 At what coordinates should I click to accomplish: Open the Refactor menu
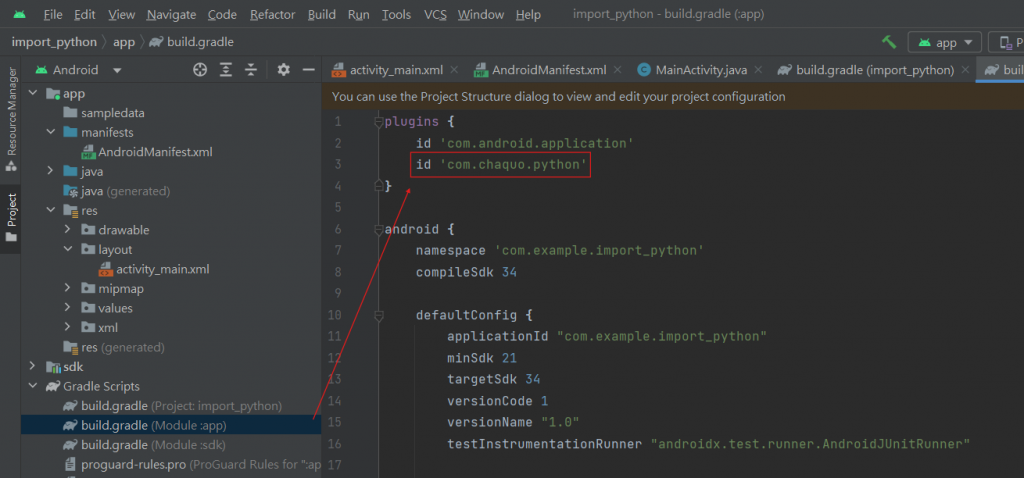pos(272,14)
